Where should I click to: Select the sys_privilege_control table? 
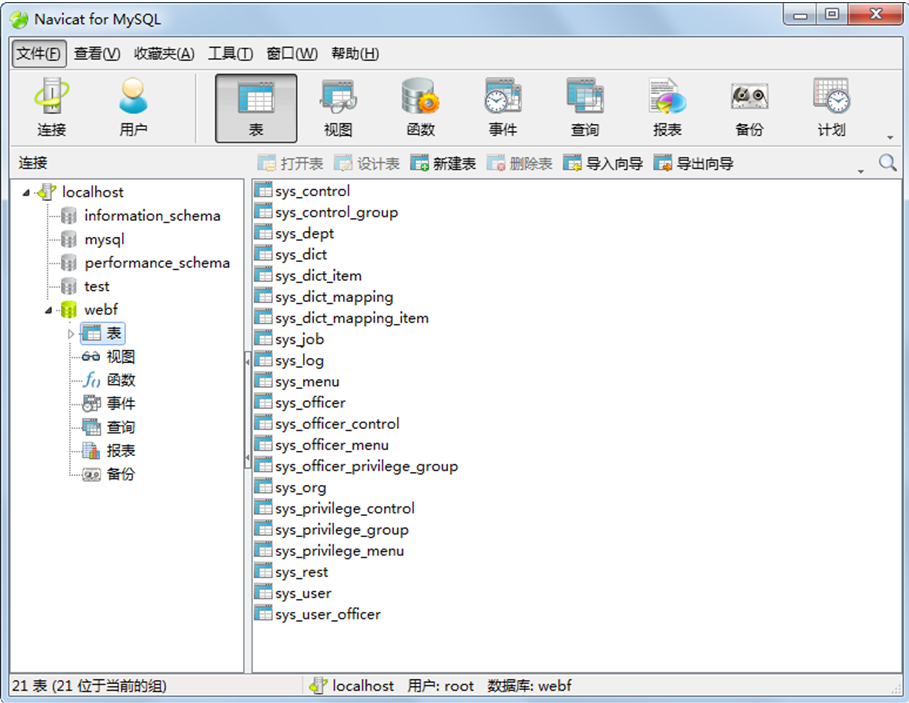335,508
